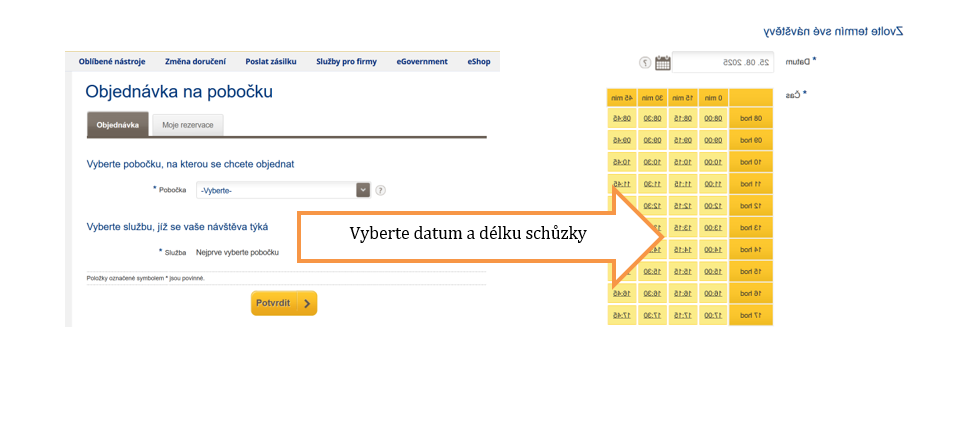Open the calendar date picker icon
Image resolution: width=979 pixels, height=422 pixels.
coord(662,63)
